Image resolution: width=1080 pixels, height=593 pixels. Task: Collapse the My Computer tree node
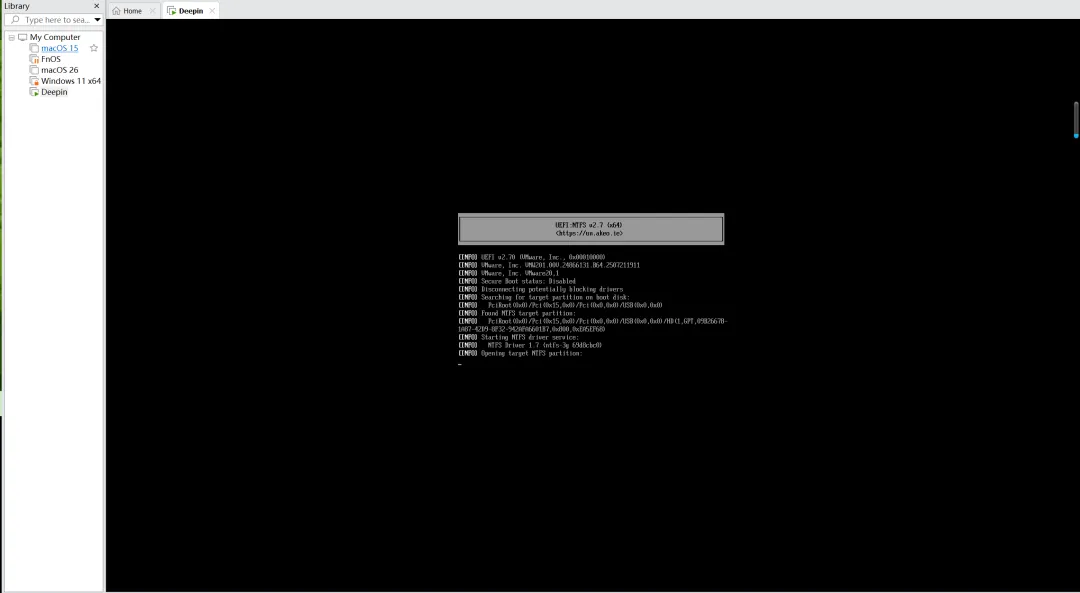tap(12, 37)
